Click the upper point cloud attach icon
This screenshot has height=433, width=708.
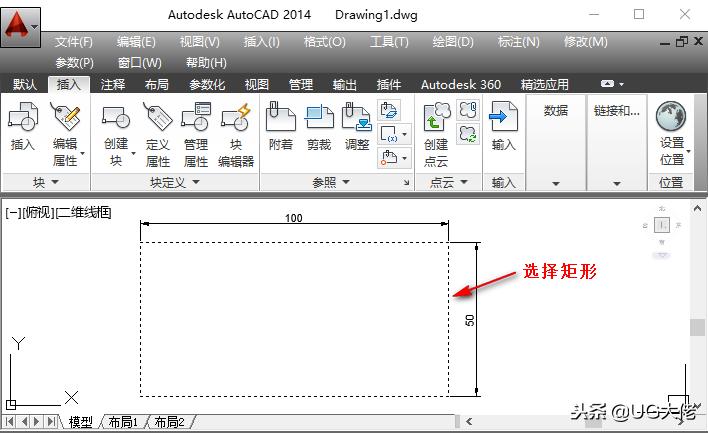(468, 110)
